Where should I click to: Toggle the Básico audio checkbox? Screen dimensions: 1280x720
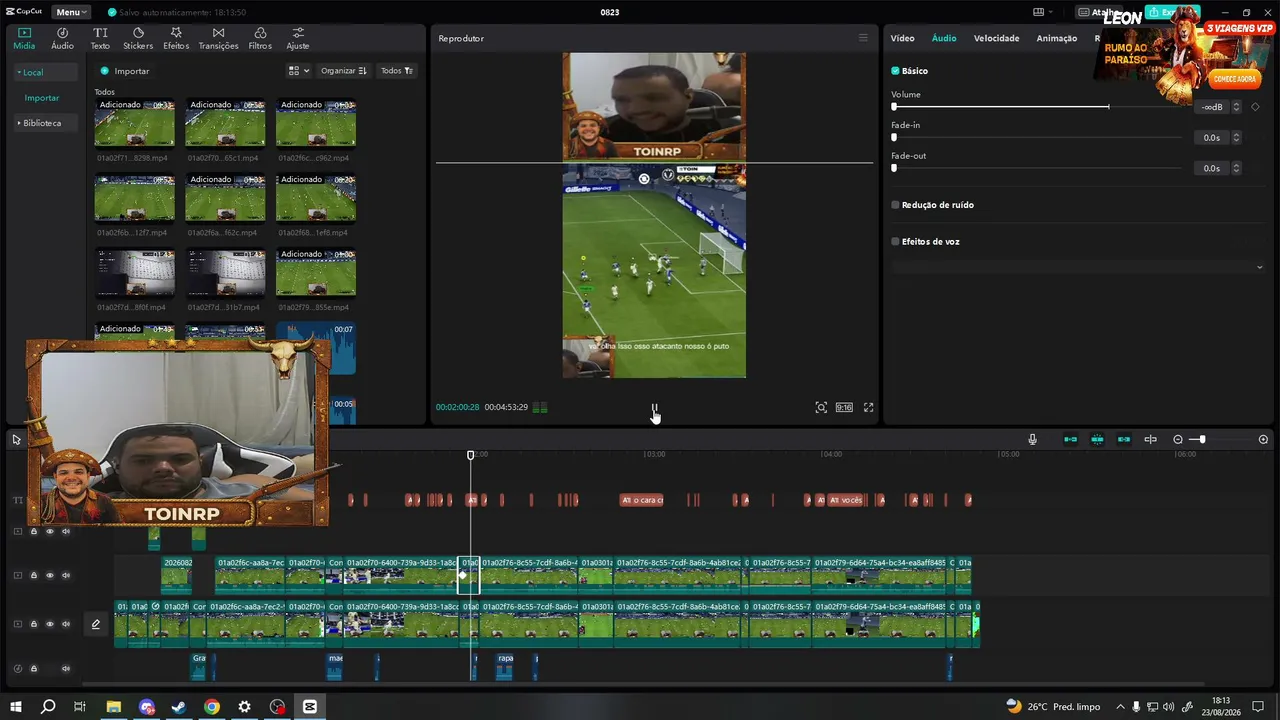(x=895, y=71)
